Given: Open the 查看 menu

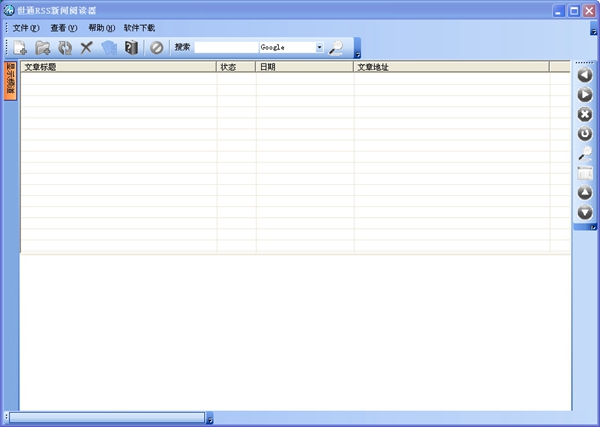Looking at the screenshot, I should coord(64,28).
